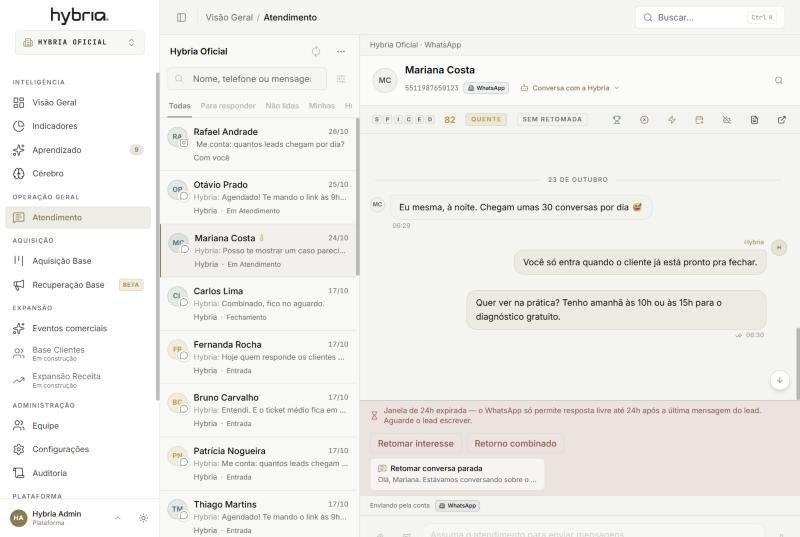Open Auditoria

pos(78,473)
